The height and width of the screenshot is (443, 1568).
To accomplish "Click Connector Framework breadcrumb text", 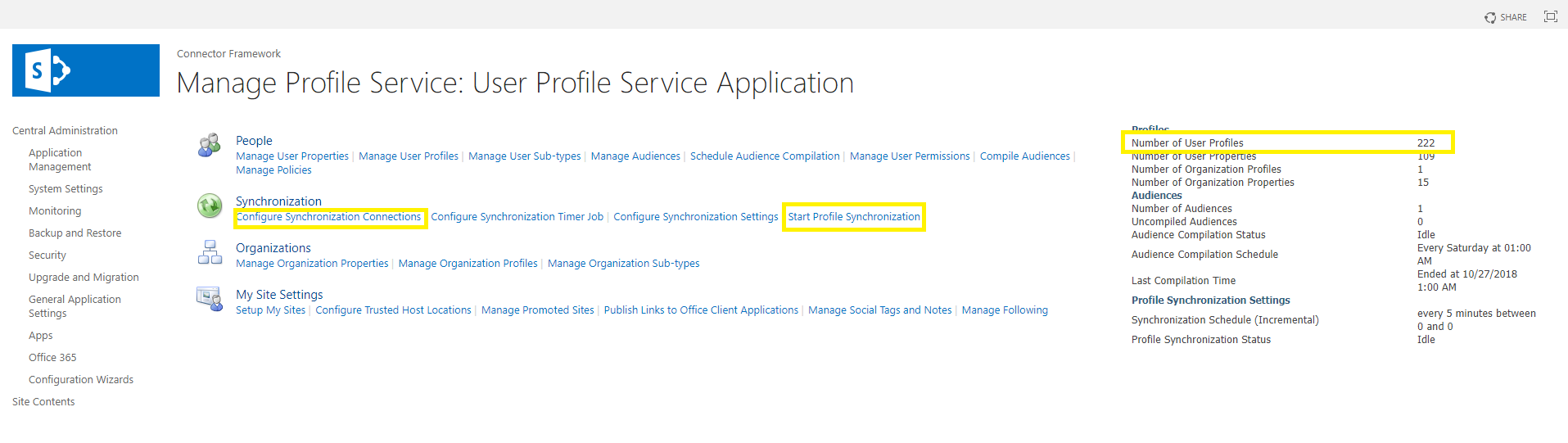I will (228, 54).
